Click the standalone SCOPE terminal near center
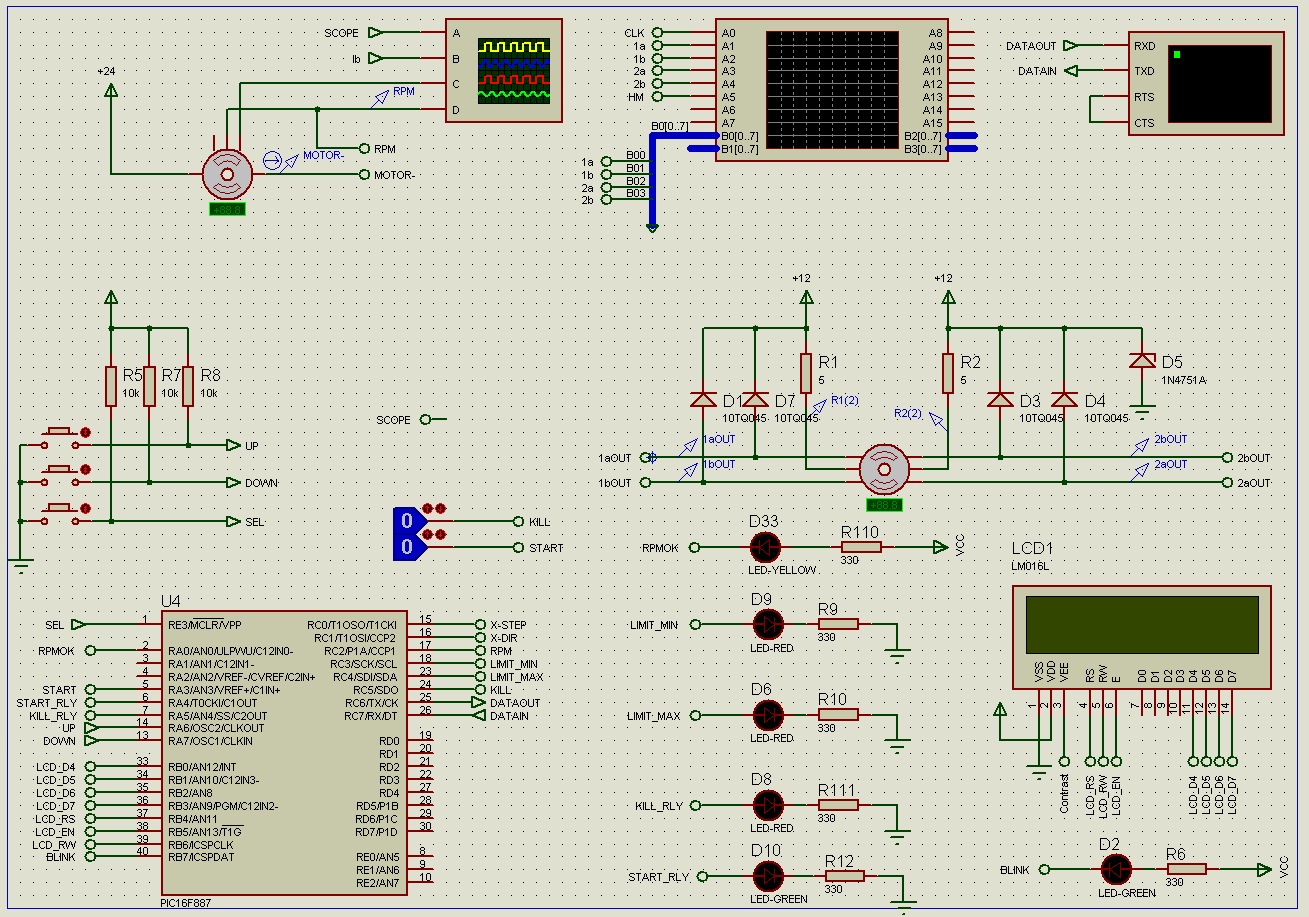Image resolution: width=1309 pixels, height=917 pixels. tap(427, 420)
